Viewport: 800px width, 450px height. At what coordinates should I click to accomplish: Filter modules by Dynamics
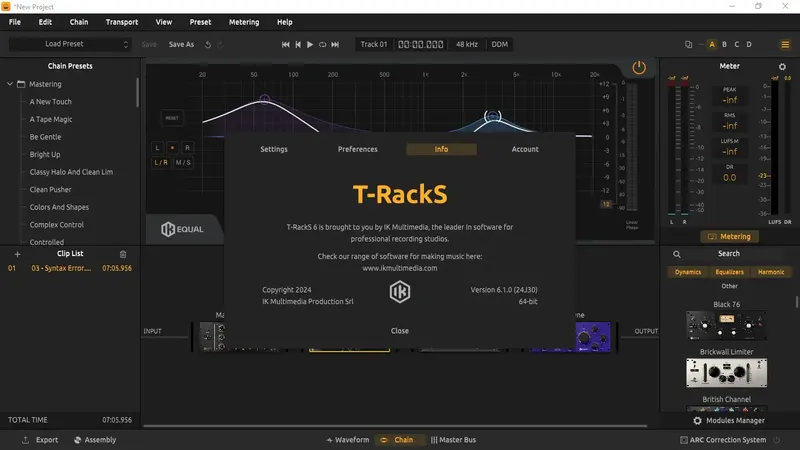pos(688,272)
